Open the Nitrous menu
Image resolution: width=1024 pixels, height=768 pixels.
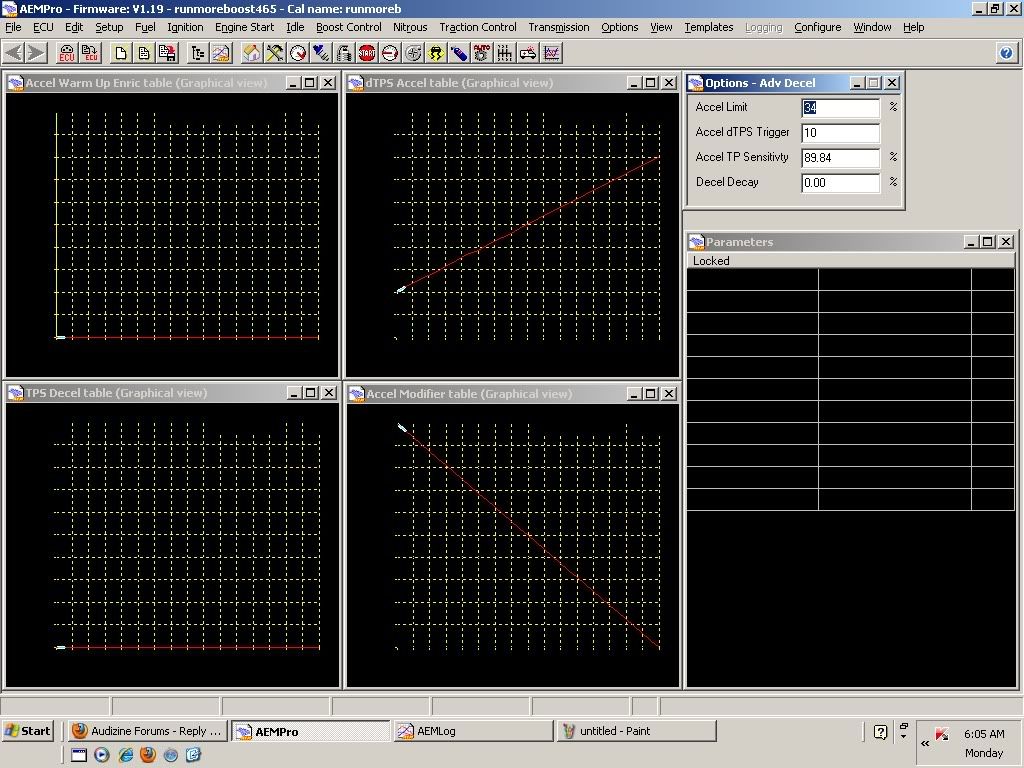coord(410,27)
